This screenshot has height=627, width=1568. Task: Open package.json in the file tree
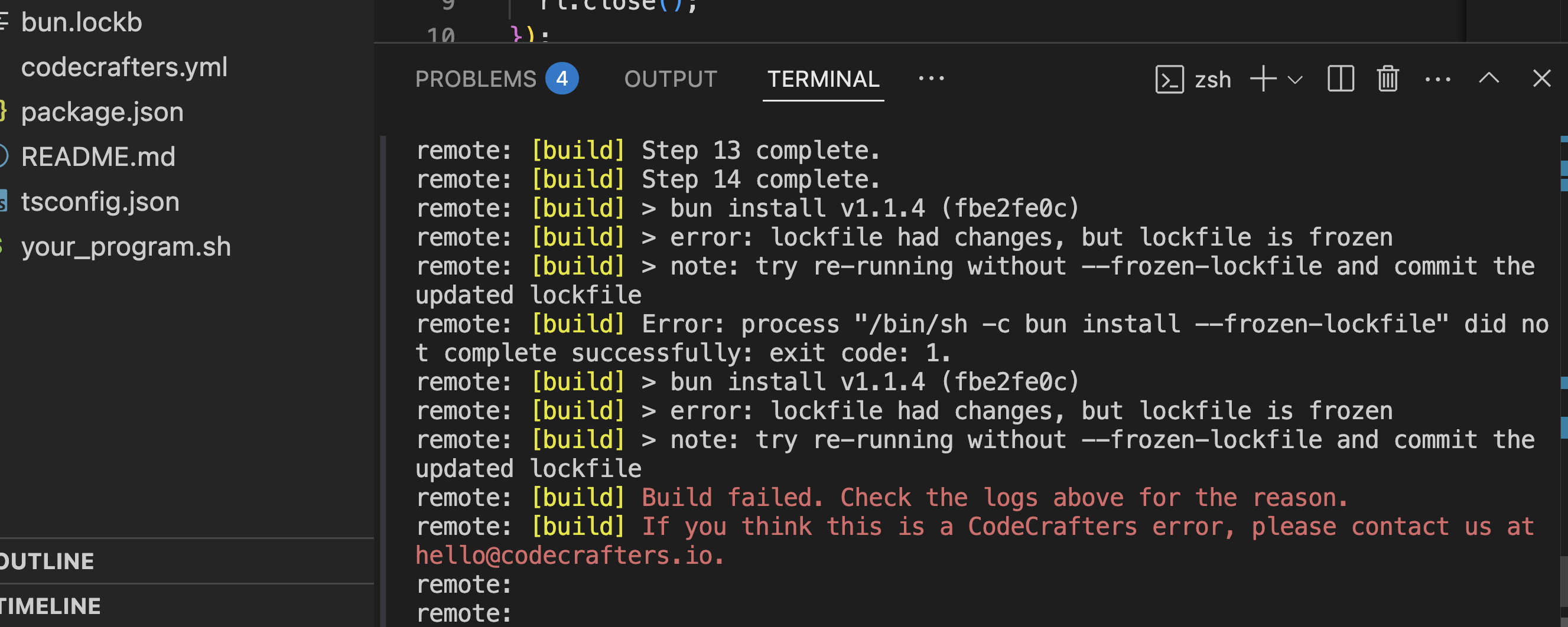pyautogui.click(x=102, y=112)
